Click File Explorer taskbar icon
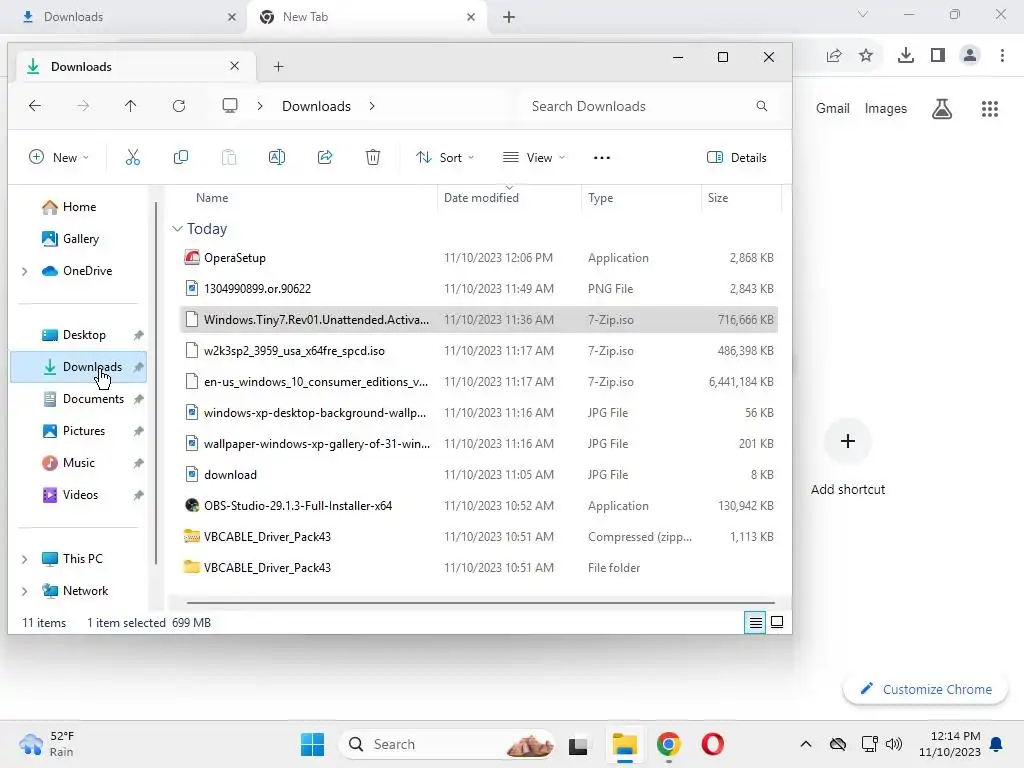This screenshot has height=768, width=1024. (624, 744)
